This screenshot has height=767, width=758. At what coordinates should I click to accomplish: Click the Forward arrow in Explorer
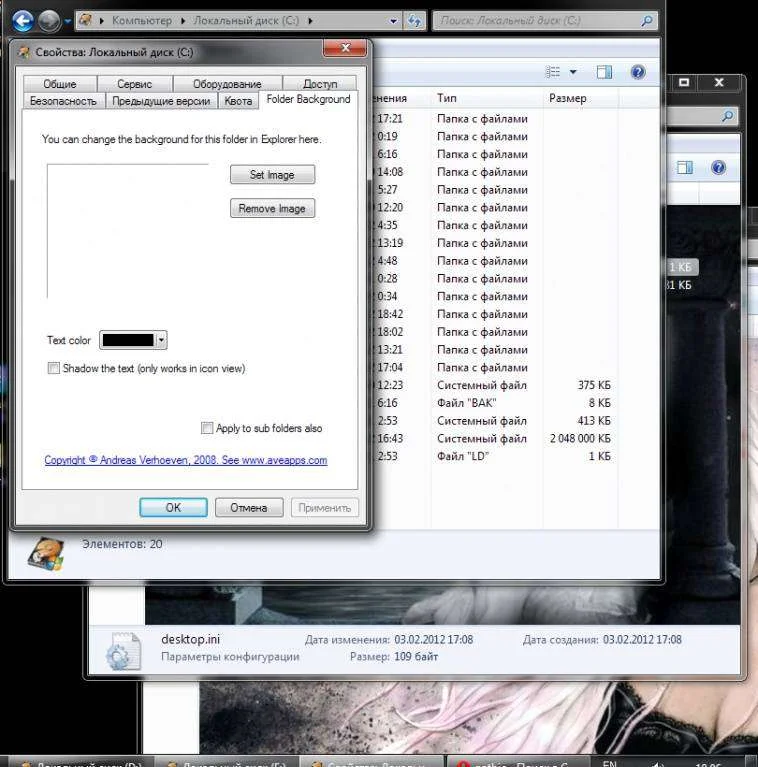49,21
